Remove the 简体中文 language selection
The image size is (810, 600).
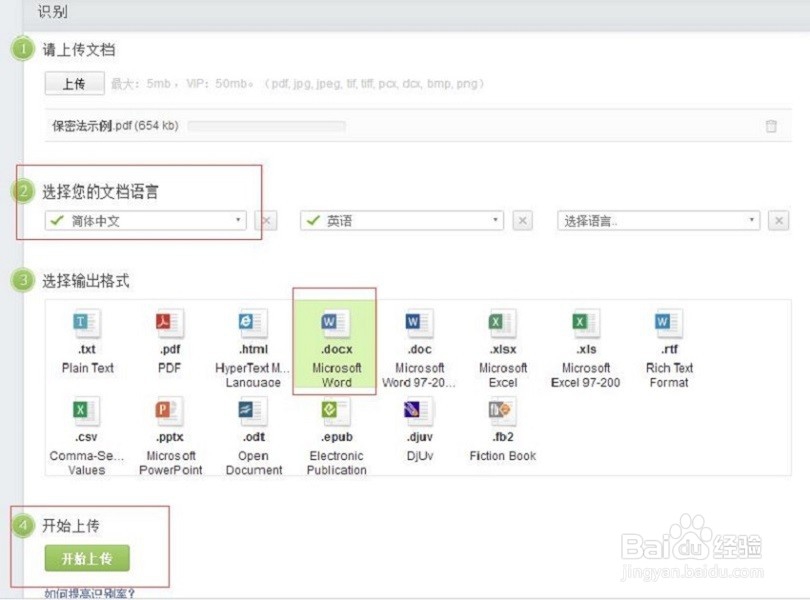(266, 221)
